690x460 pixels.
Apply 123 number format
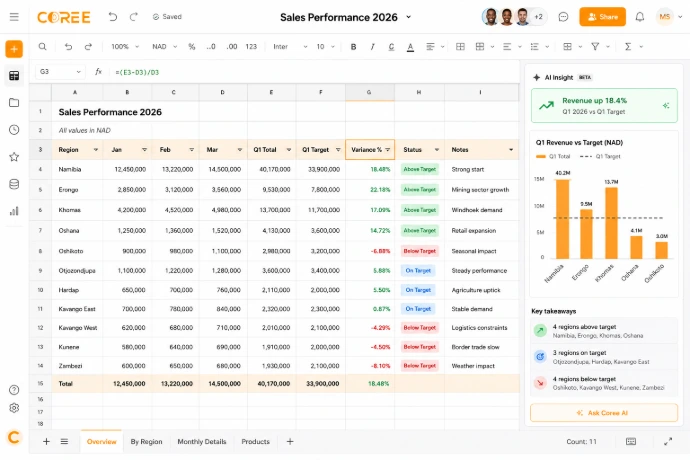(x=251, y=46)
